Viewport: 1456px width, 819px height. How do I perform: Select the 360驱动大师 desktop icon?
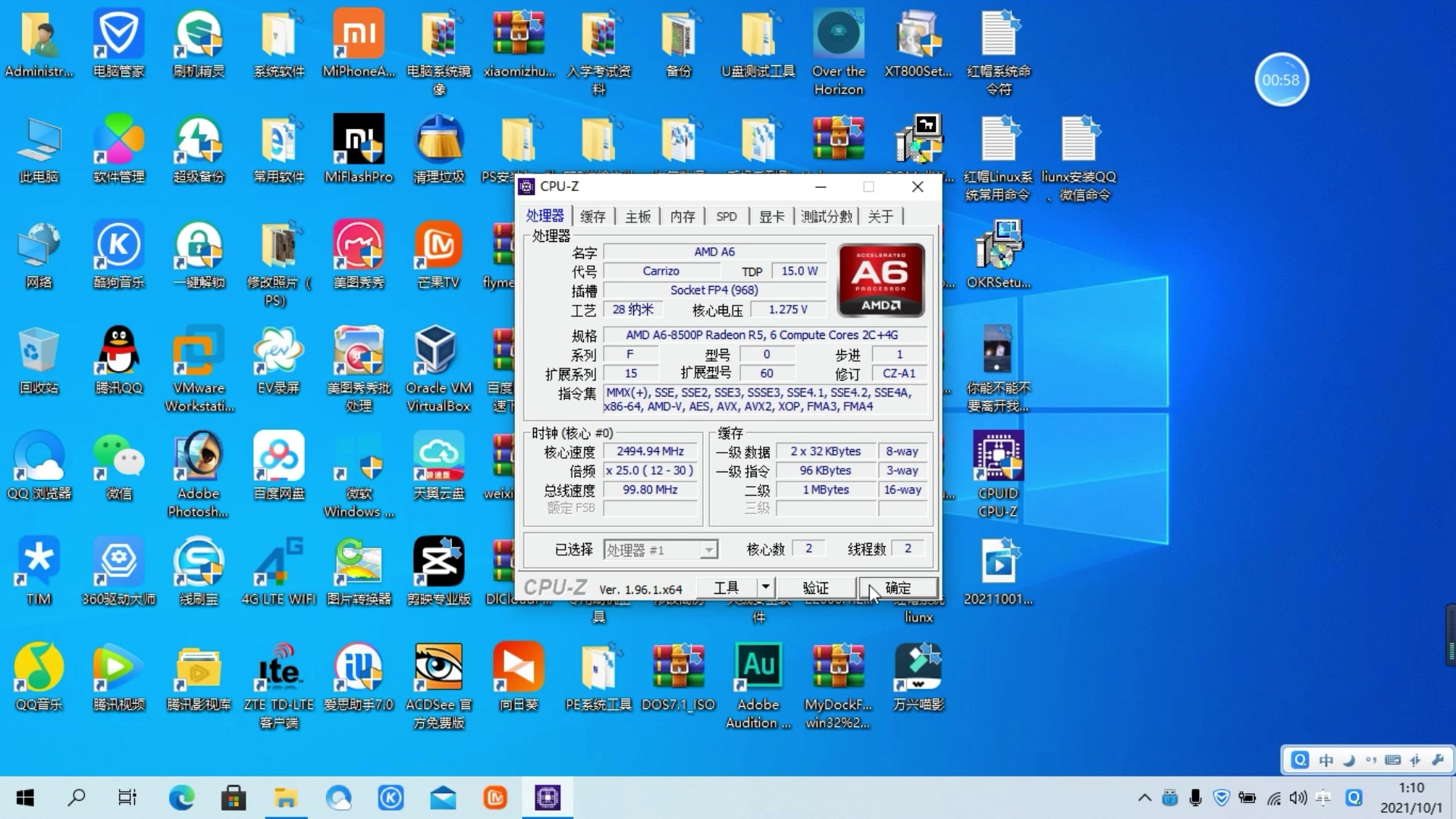click(x=119, y=571)
